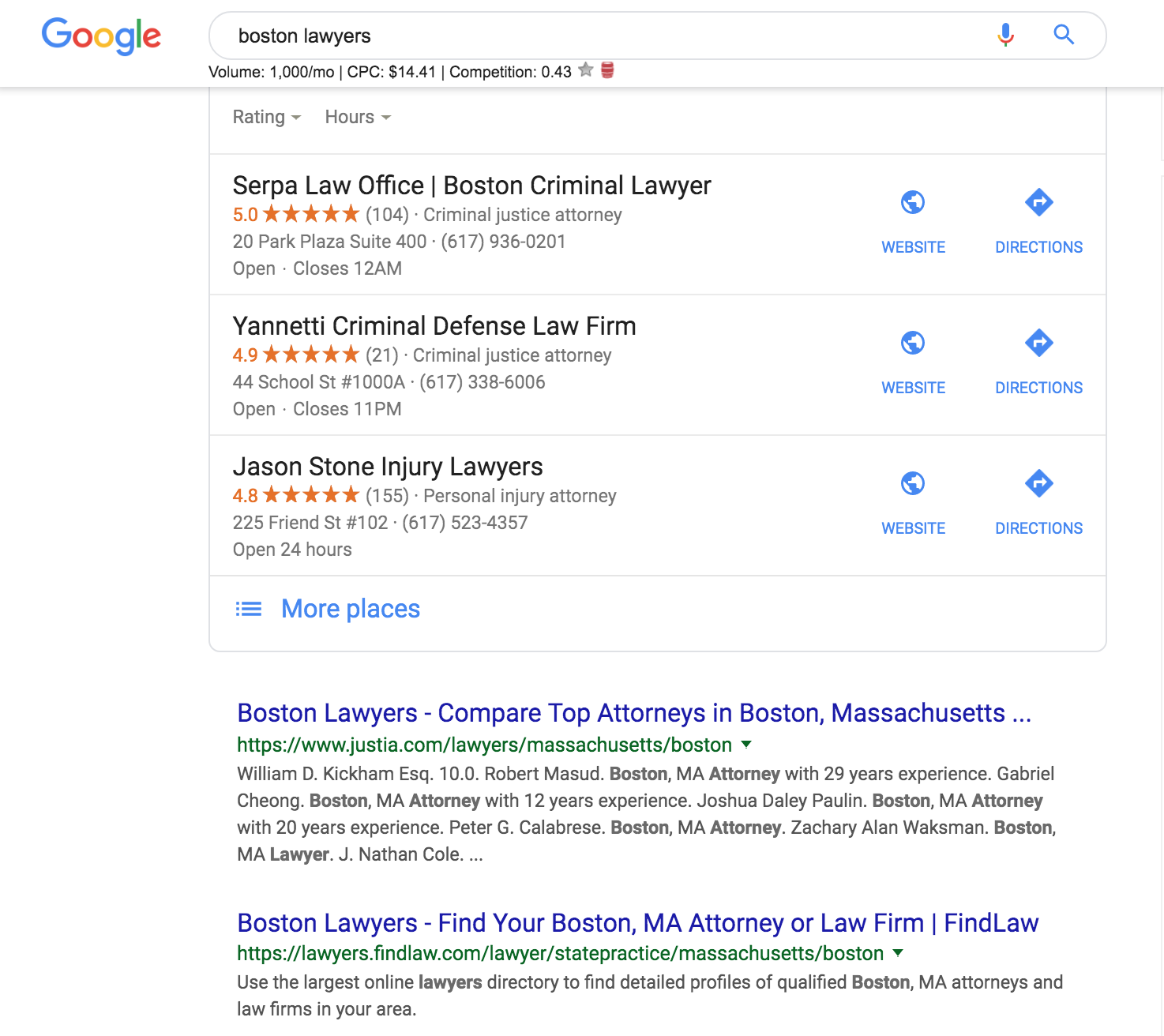Click WEBSITE label for Jason Stone Lawyers
This screenshot has height=1036, width=1164.
click(913, 528)
